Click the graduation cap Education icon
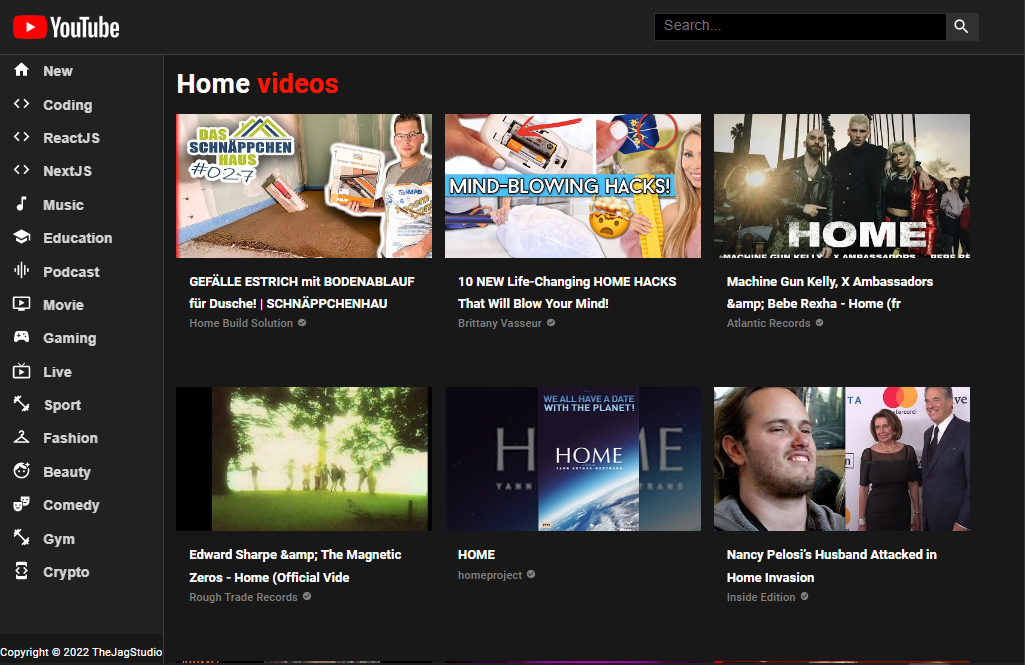Screen dimensions: 1025x665 pos(22,237)
